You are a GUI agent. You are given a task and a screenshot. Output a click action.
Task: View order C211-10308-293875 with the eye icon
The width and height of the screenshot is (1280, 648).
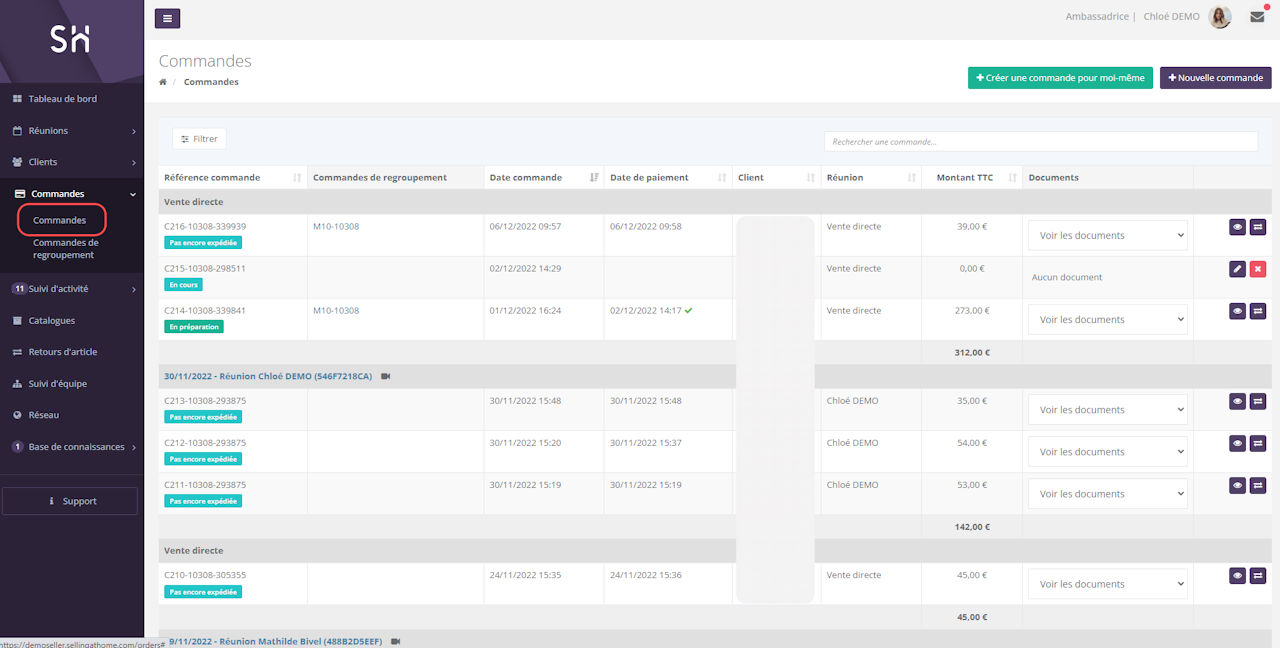(x=1237, y=485)
